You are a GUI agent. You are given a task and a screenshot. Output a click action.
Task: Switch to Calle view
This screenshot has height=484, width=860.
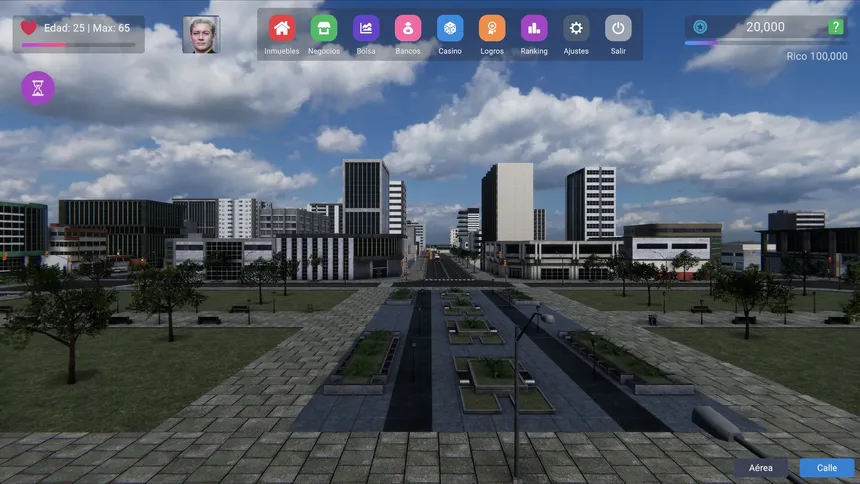(x=827, y=468)
